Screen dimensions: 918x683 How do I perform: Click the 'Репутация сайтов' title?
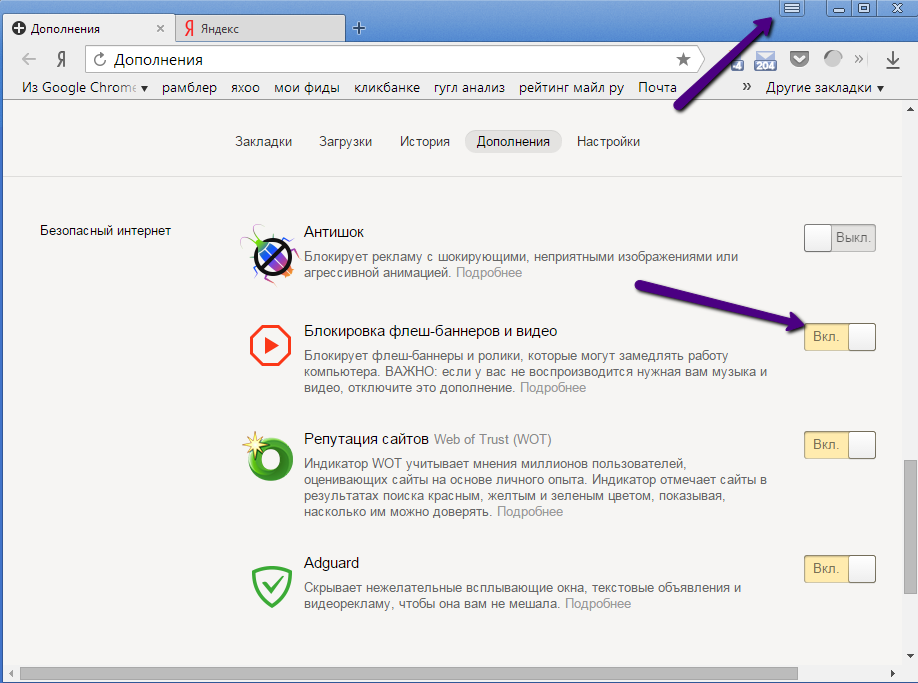(366, 440)
